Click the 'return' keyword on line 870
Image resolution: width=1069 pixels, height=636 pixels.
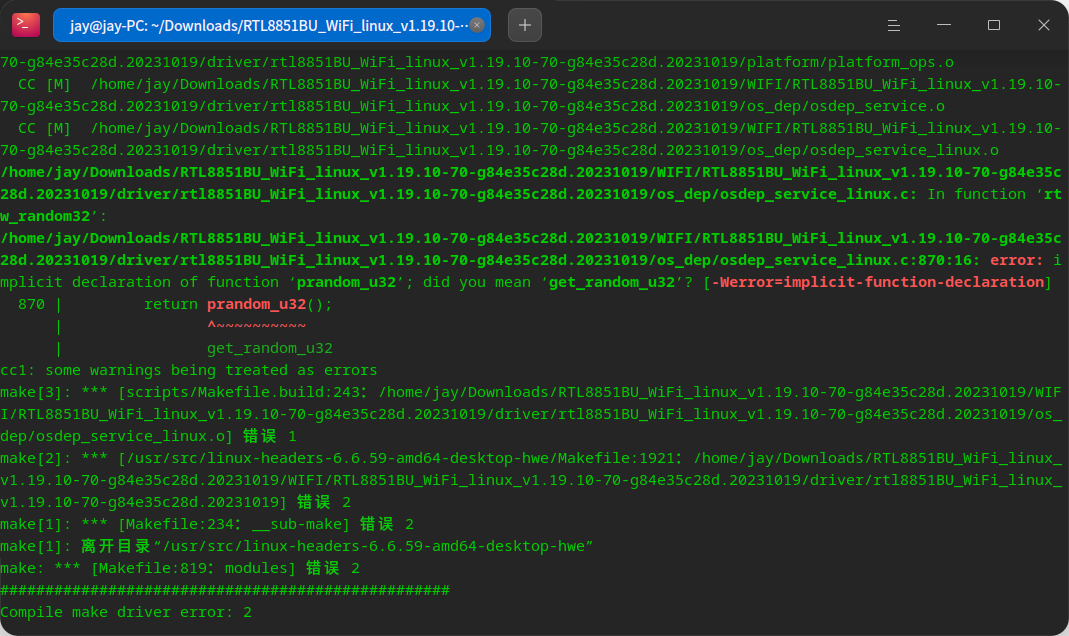point(171,304)
